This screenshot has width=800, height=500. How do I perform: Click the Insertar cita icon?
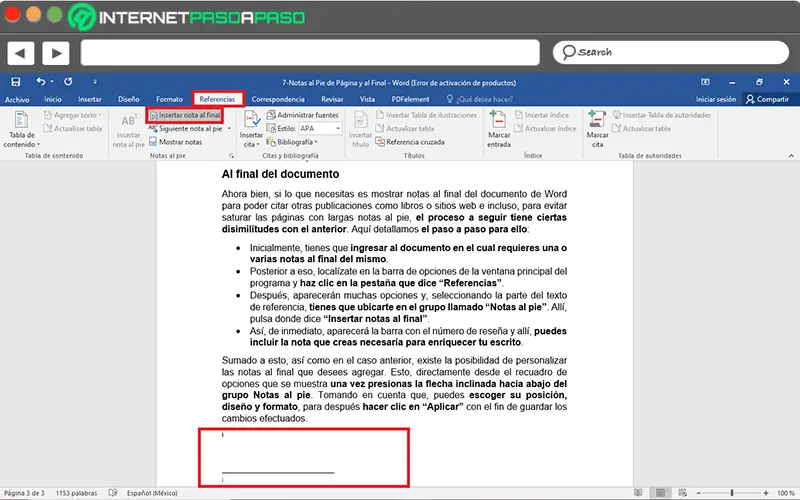coord(251,129)
